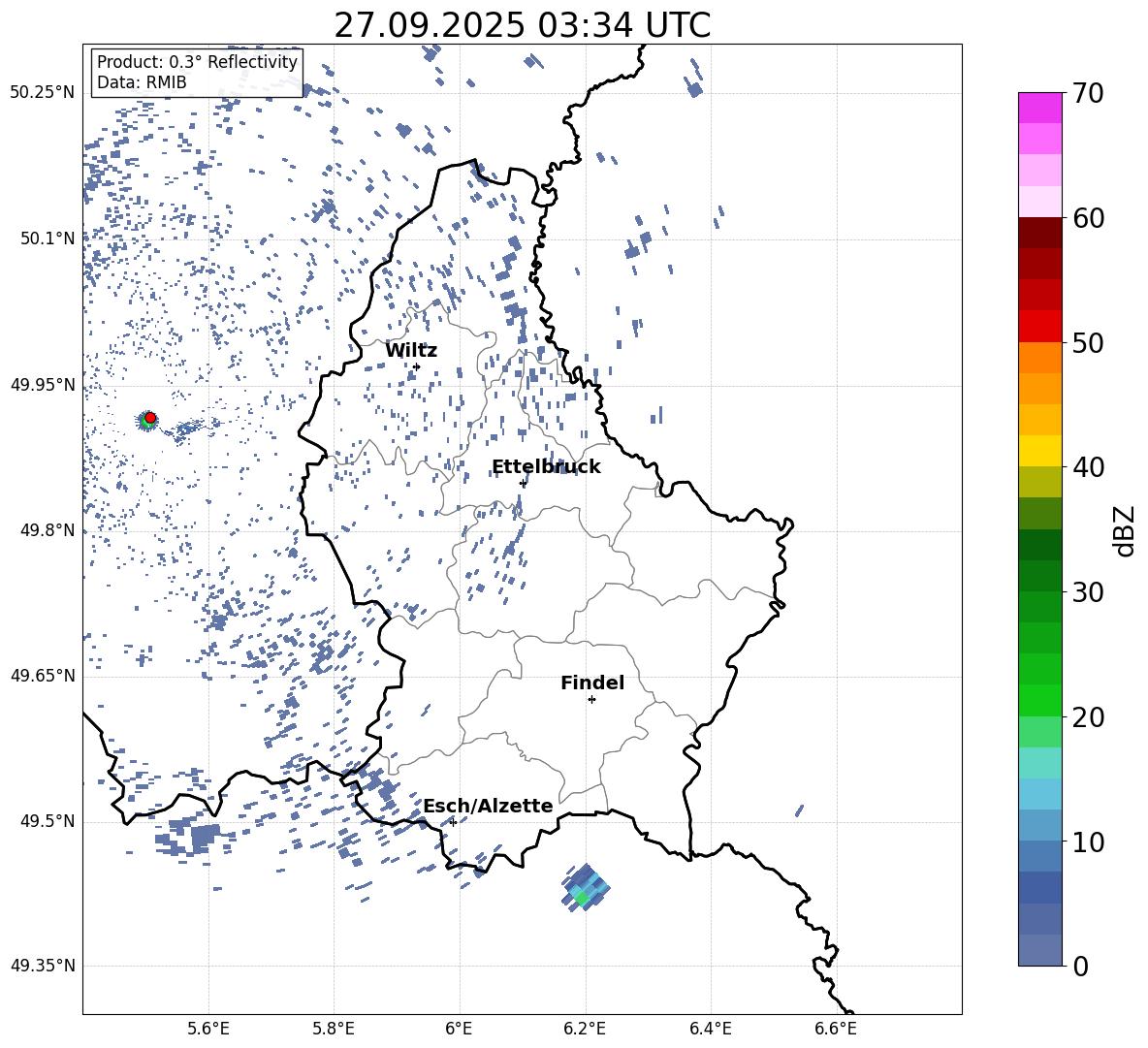Click the 49.95°N latitude tick label
The width and height of the screenshot is (1148, 1048).
(x=43, y=385)
